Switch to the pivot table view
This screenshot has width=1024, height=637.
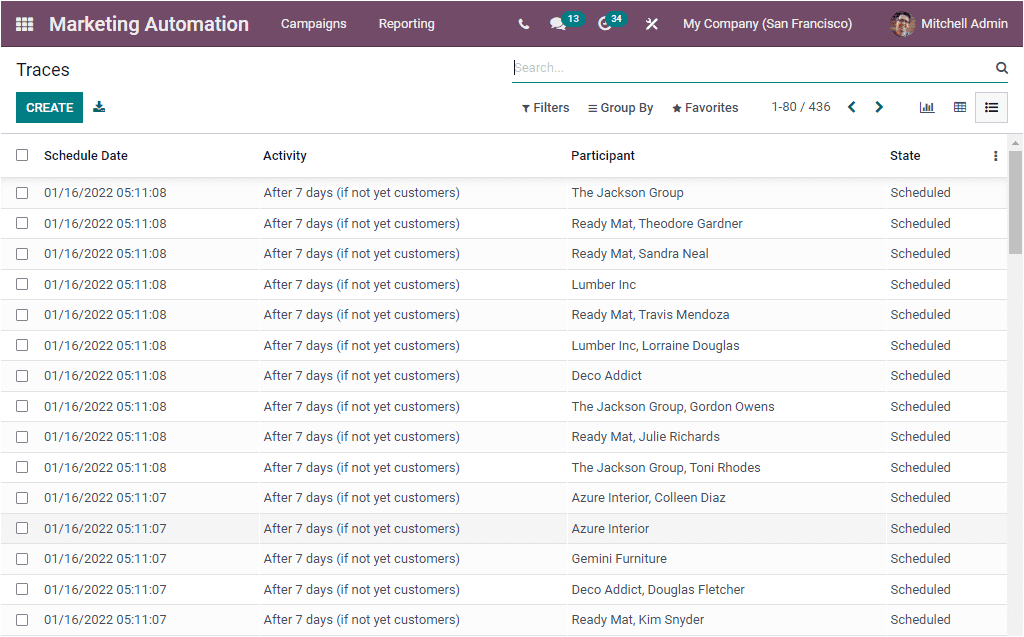(x=959, y=107)
